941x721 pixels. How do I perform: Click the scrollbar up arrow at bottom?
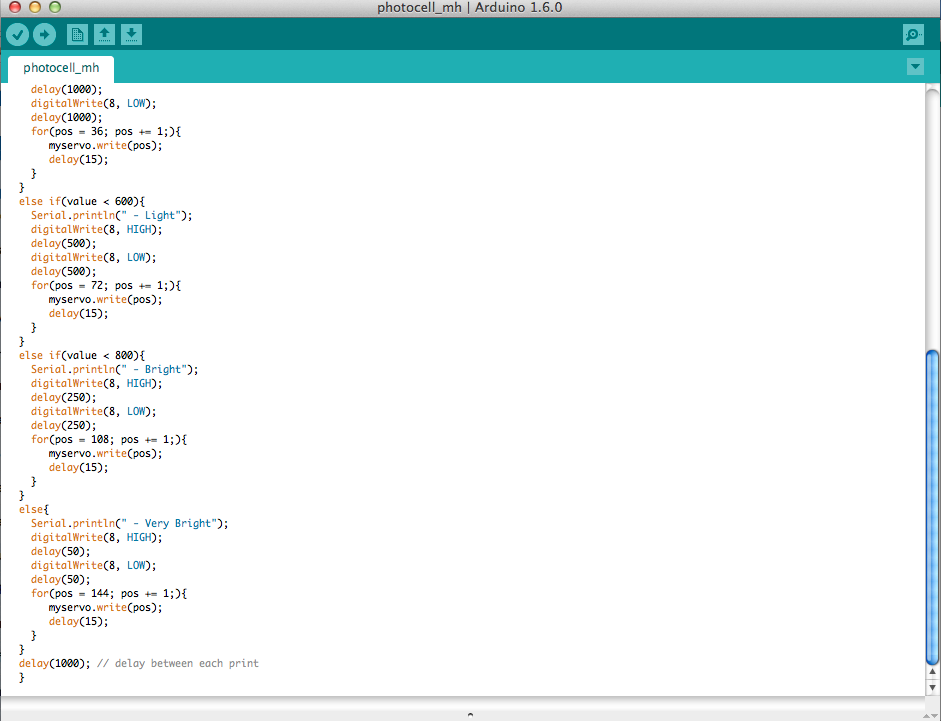click(932, 672)
